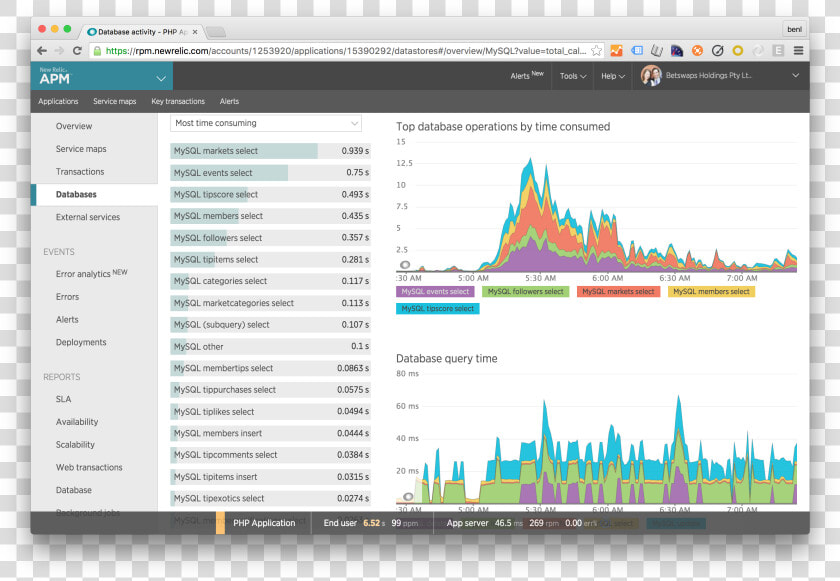The image size is (840, 581).
Task: Open the Most time consuming sort dropdown
Action: pyautogui.click(x=266, y=123)
